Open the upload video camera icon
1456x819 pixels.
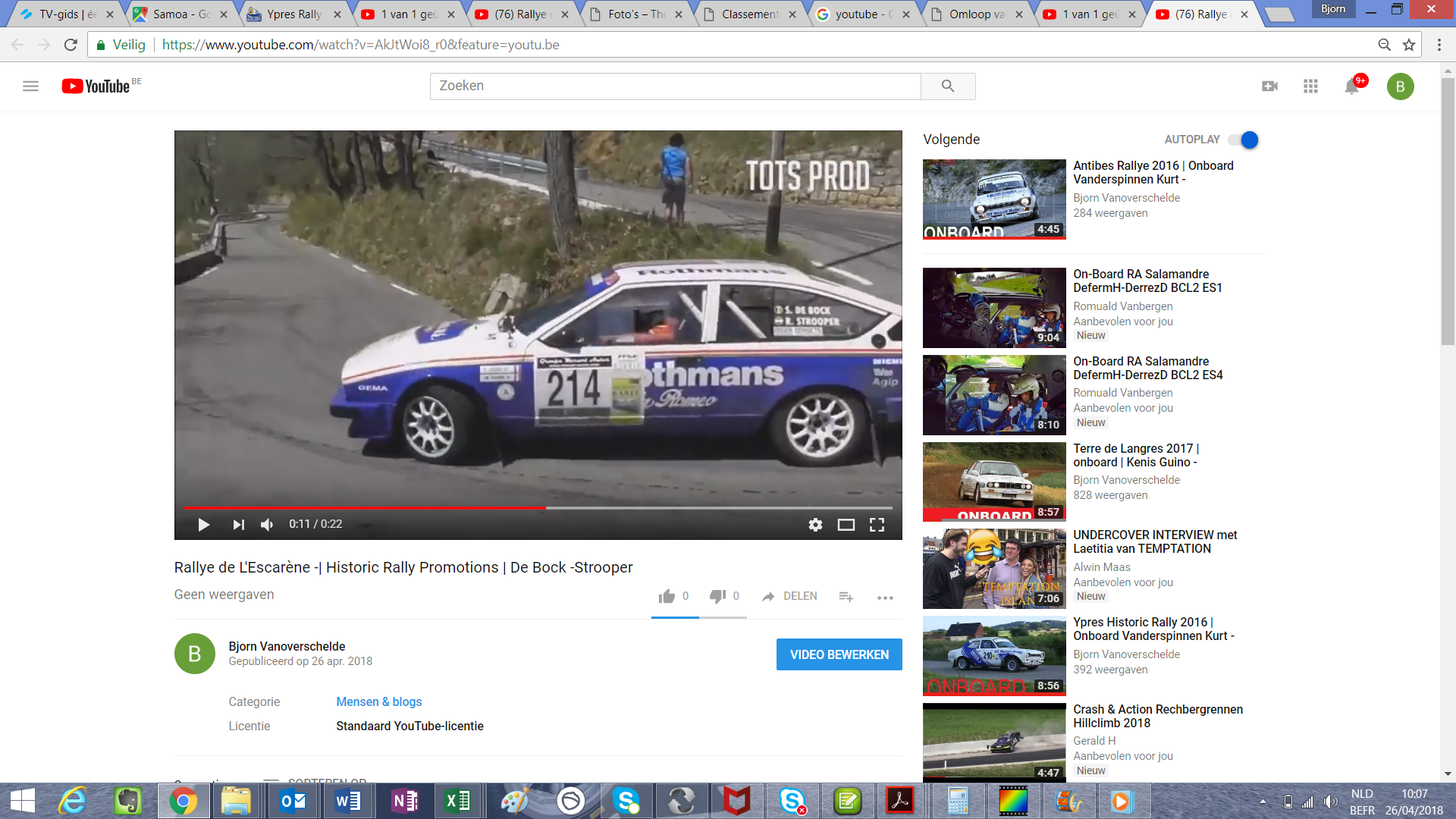(x=1269, y=86)
